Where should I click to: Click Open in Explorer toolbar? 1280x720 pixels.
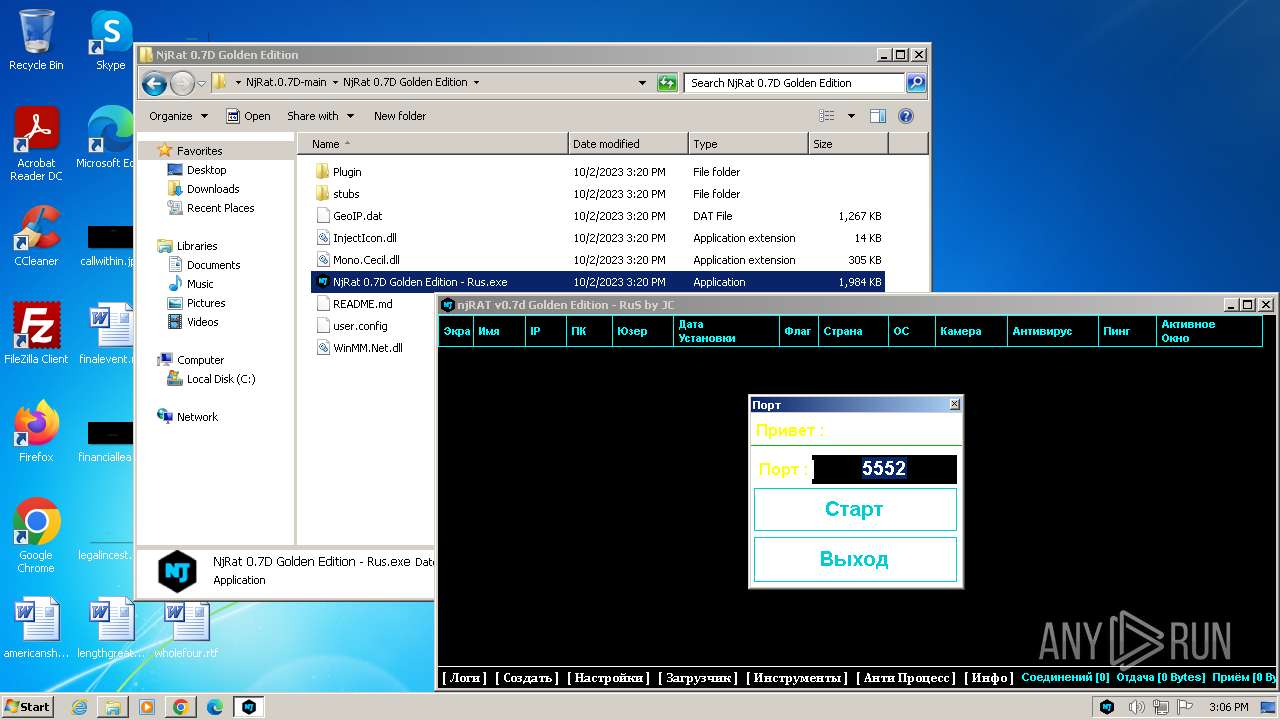(248, 116)
